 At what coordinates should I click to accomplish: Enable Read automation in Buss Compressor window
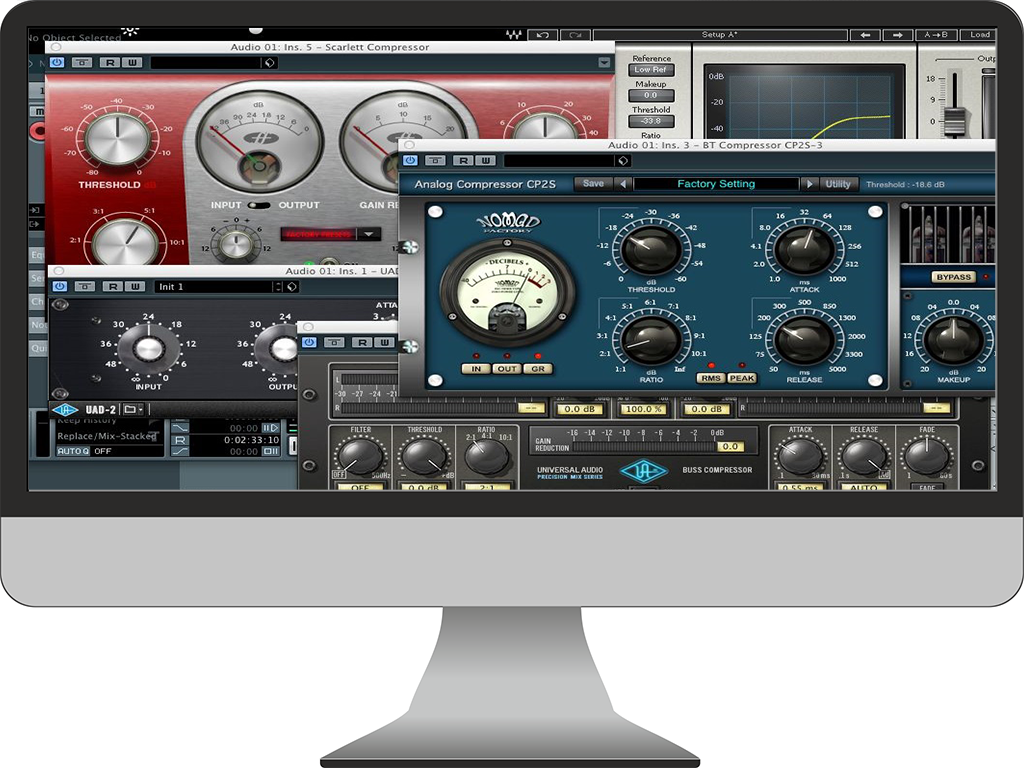(362, 342)
